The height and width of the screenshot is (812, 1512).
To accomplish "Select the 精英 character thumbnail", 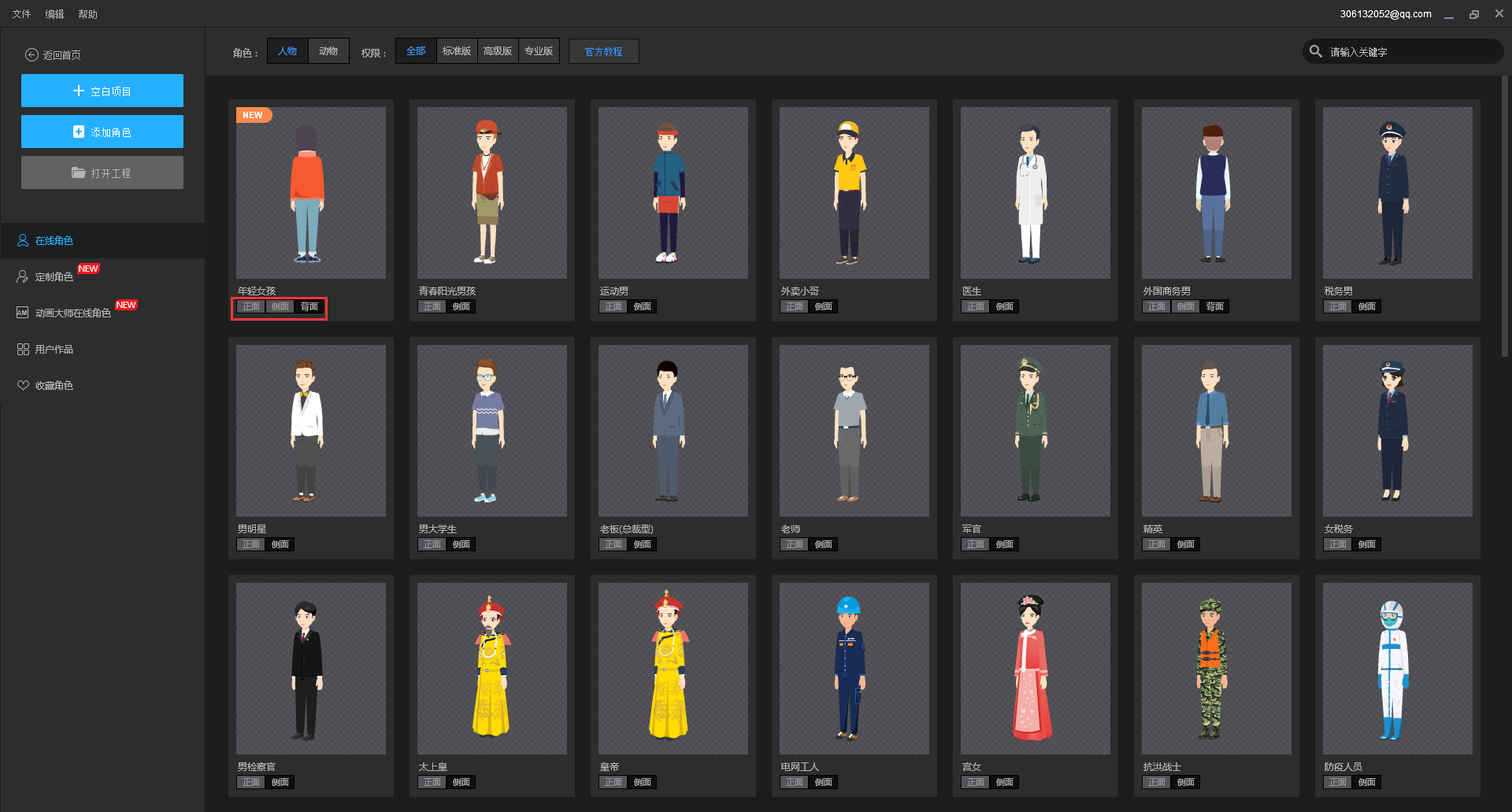I will [x=1217, y=431].
